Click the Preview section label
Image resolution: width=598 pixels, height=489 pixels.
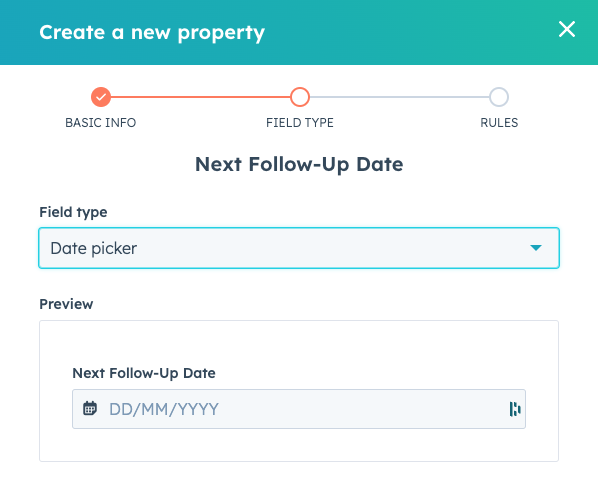tap(66, 304)
